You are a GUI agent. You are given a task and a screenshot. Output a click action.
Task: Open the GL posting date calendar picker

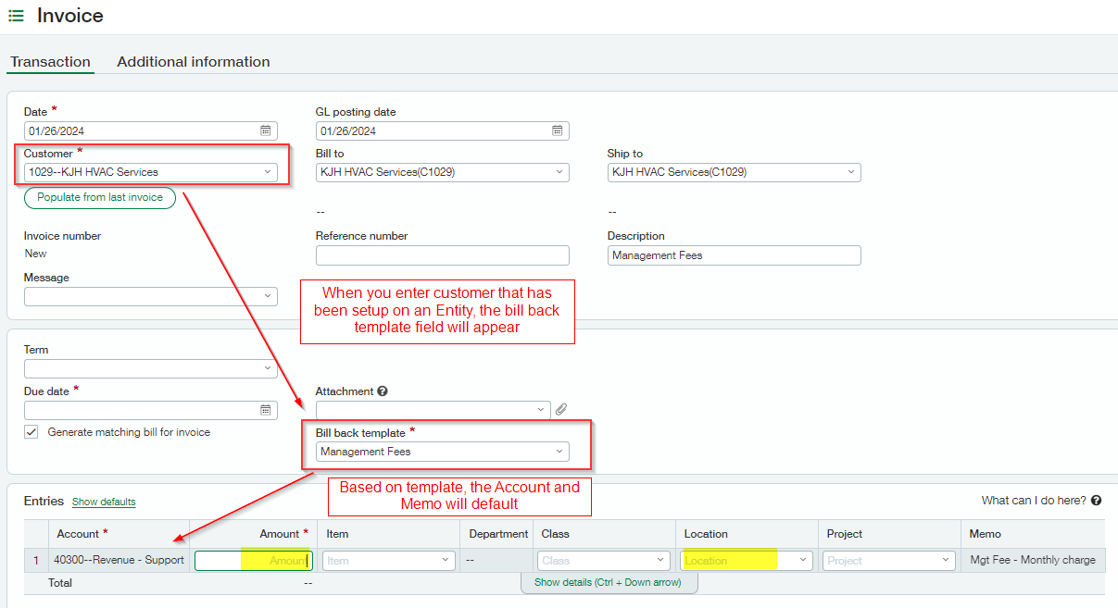click(x=557, y=130)
